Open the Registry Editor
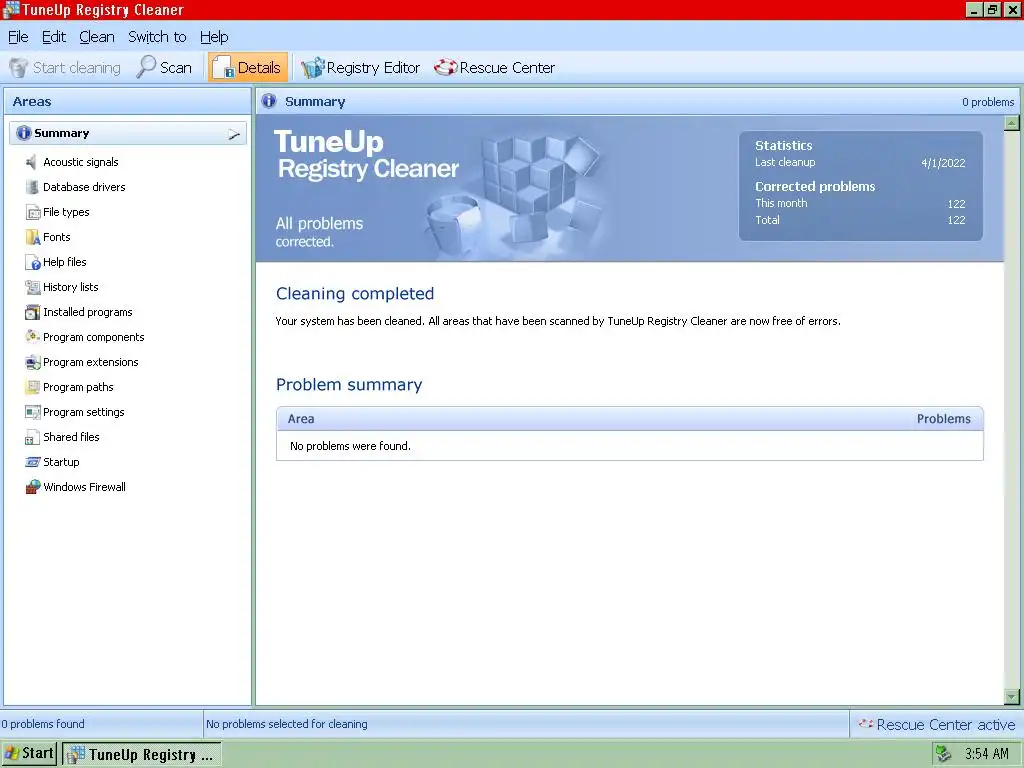Viewport: 1024px width, 768px height. coord(360,68)
